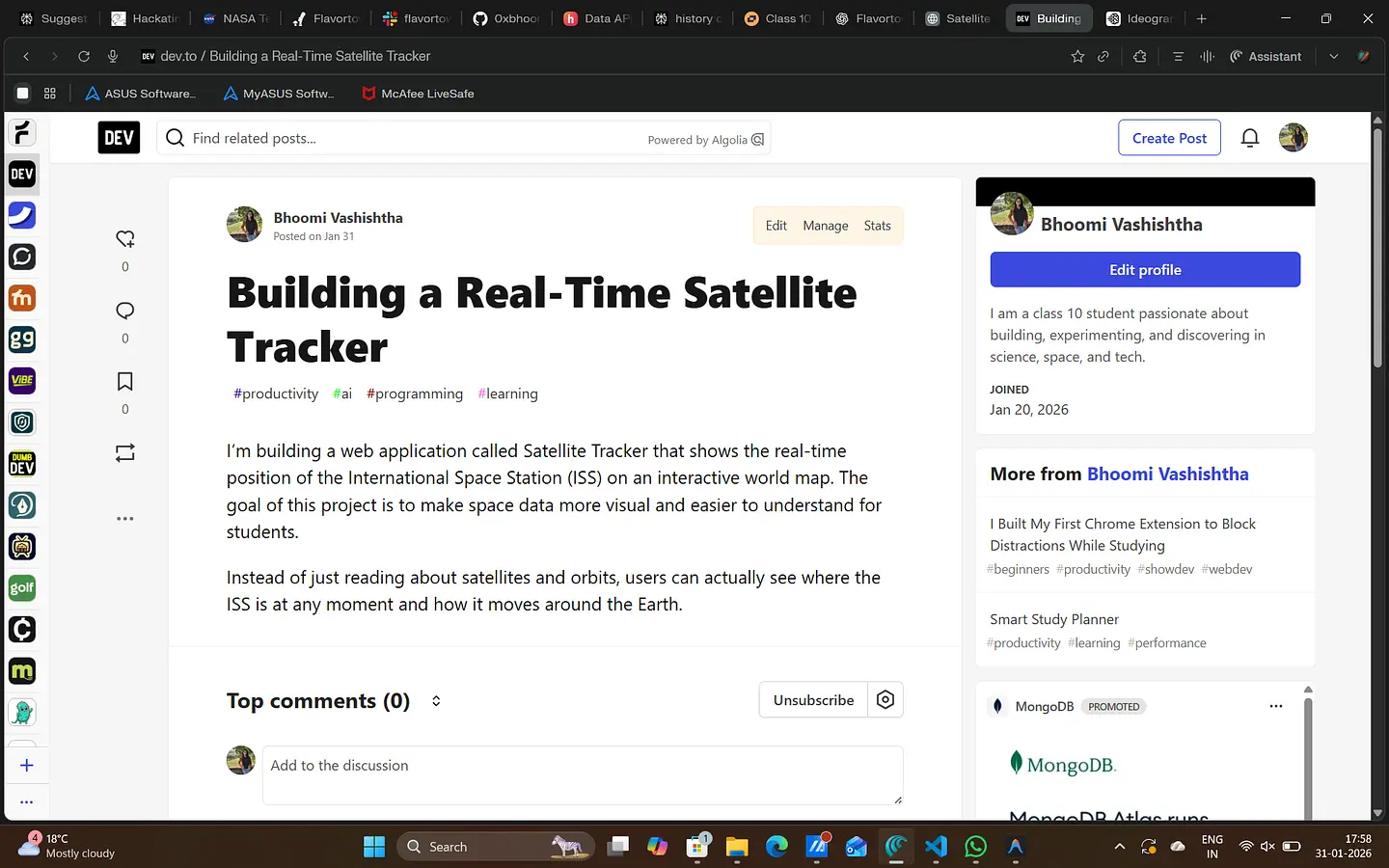Open comment subscription settings gear icon
1389x868 pixels.
(x=885, y=699)
